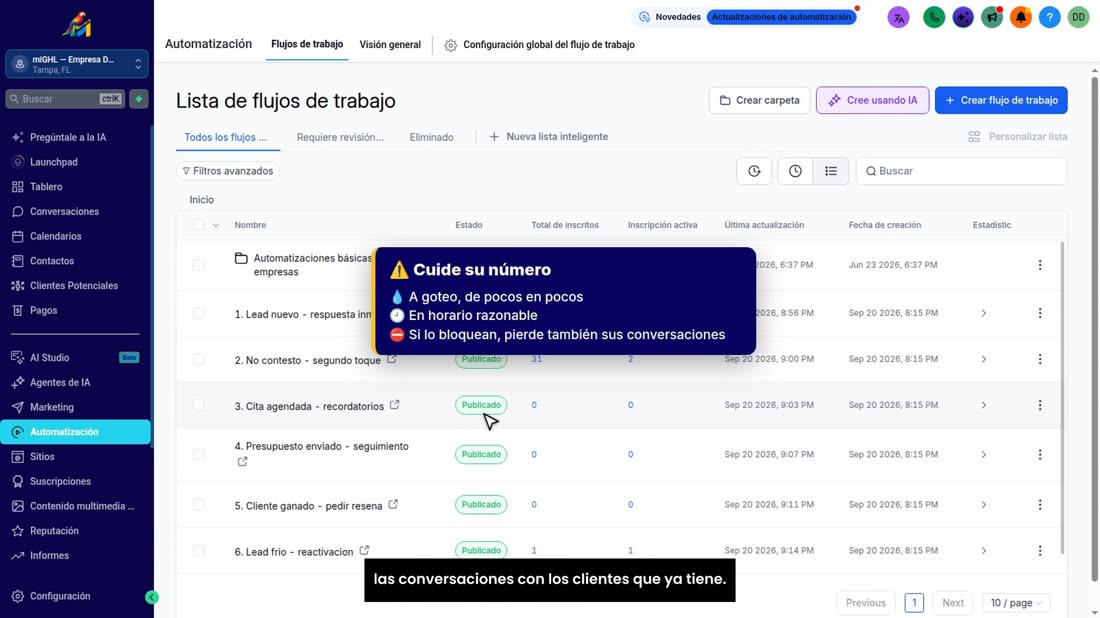The width and height of the screenshot is (1100, 618).
Task: Check the 6. Lead frio row checkbox
Action: [199, 551]
